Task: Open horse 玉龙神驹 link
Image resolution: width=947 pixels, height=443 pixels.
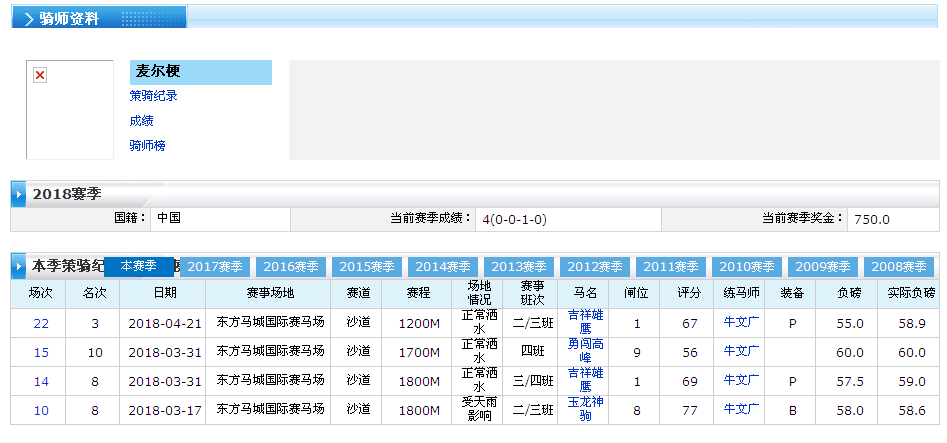Action: pyautogui.click(x=585, y=409)
